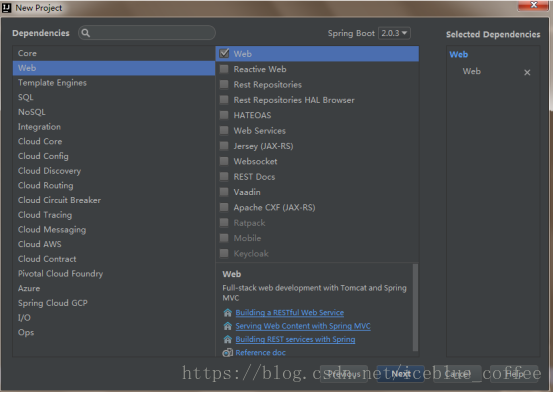The width and height of the screenshot is (553, 393).
Task: Tick the Apache CXF (JAX-RS) checkbox
Action: tap(224, 207)
